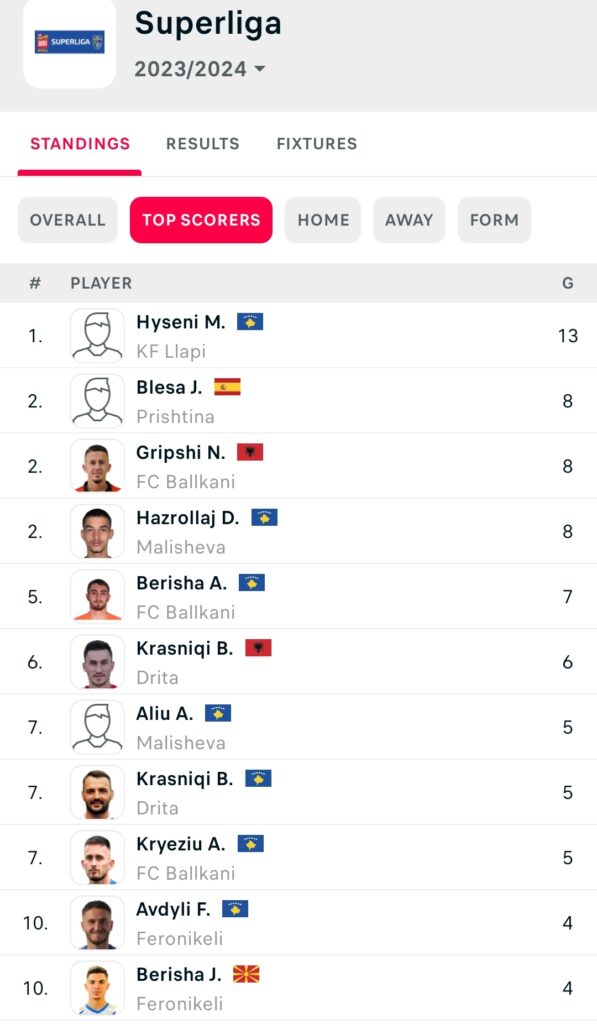Open Aliu A. placeholder avatar icon
The height and width of the screenshot is (1024, 597).
point(97,728)
